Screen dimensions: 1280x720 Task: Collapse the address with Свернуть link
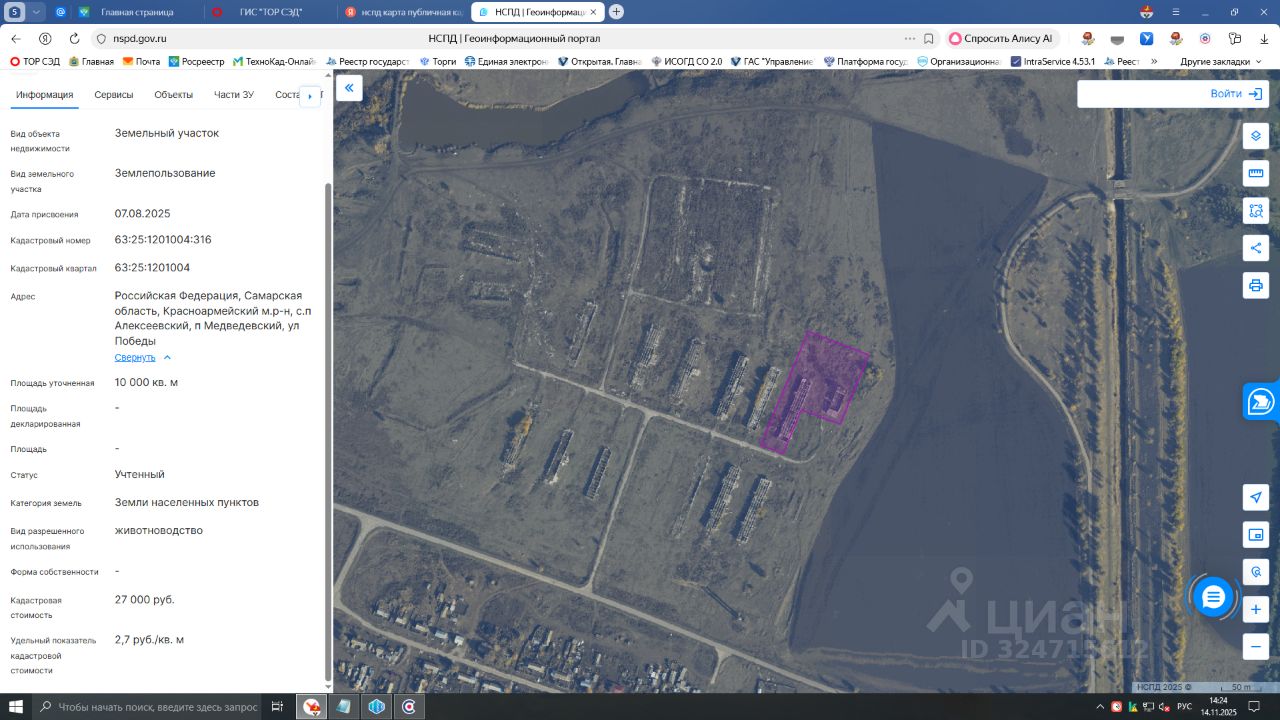coord(143,357)
